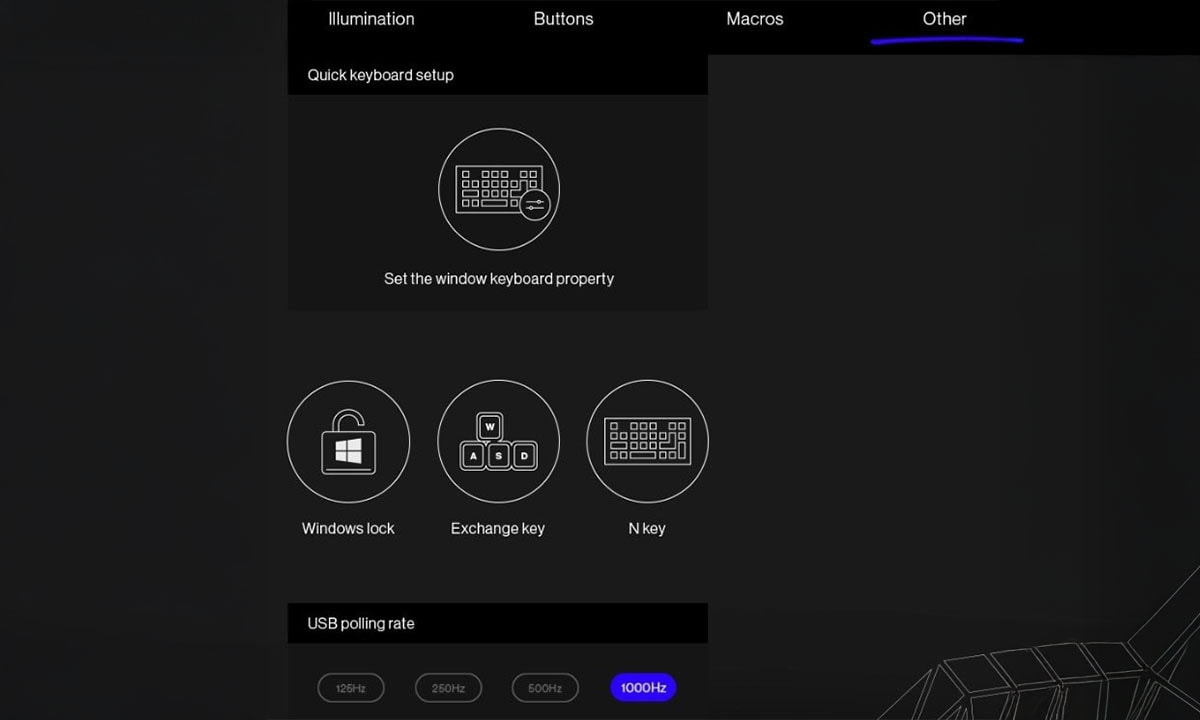Open the window keyboard property setup icon

coord(498,190)
